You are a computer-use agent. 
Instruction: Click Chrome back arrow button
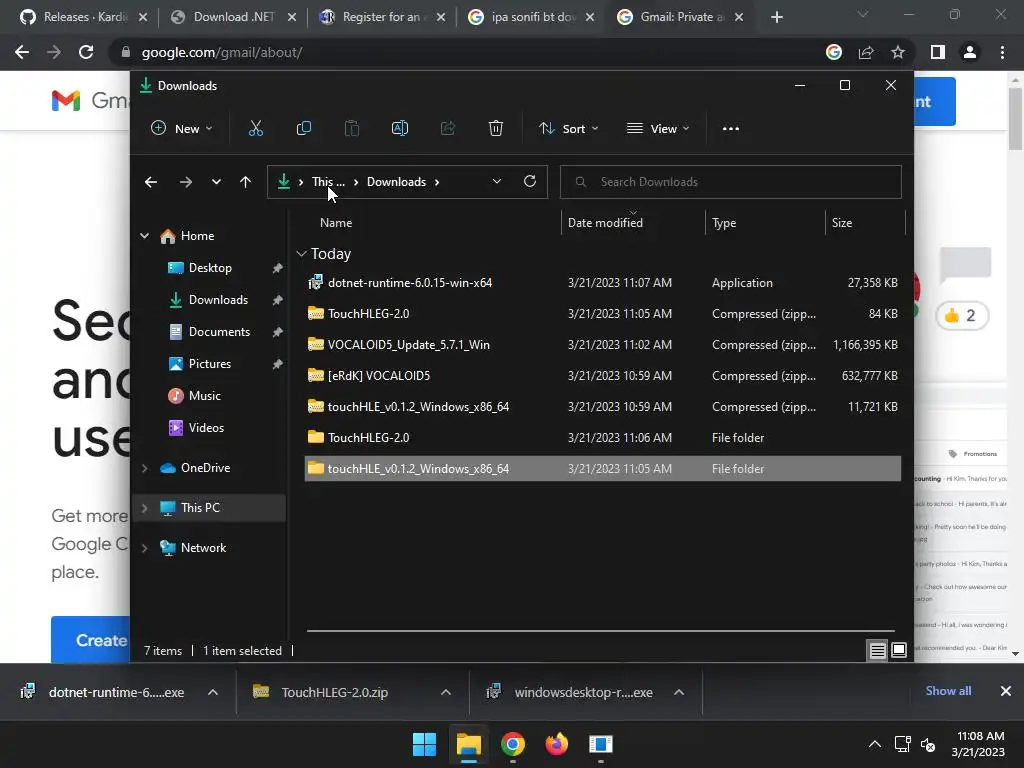point(22,52)
